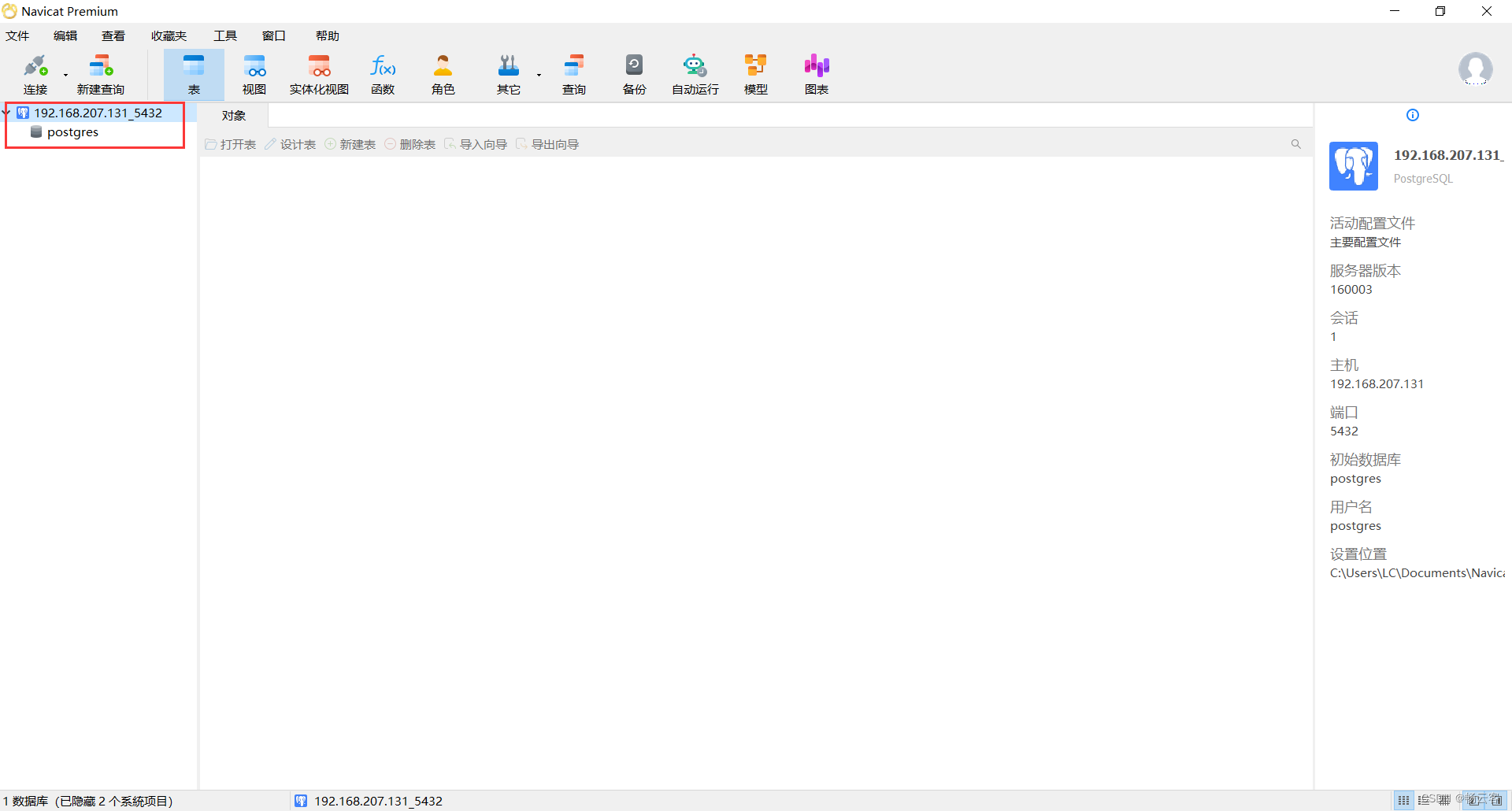This screenshot has width=1512, height=811.
Task: Open the File (文件) menu
Action: [17, 36]
